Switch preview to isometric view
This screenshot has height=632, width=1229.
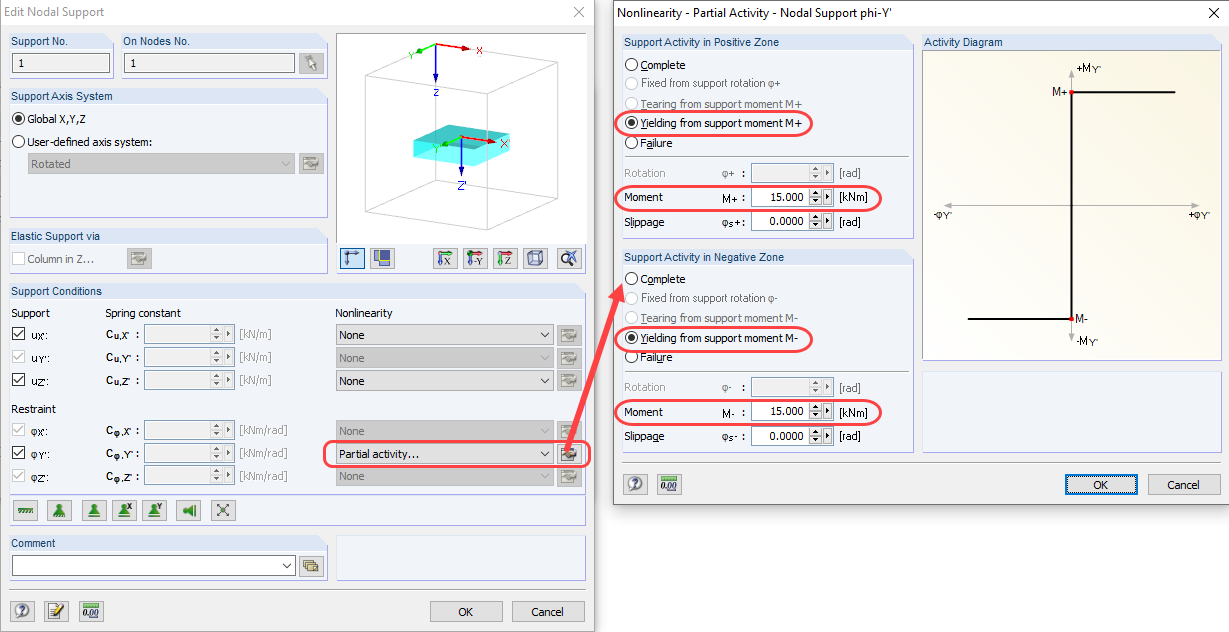click(535, 258)
